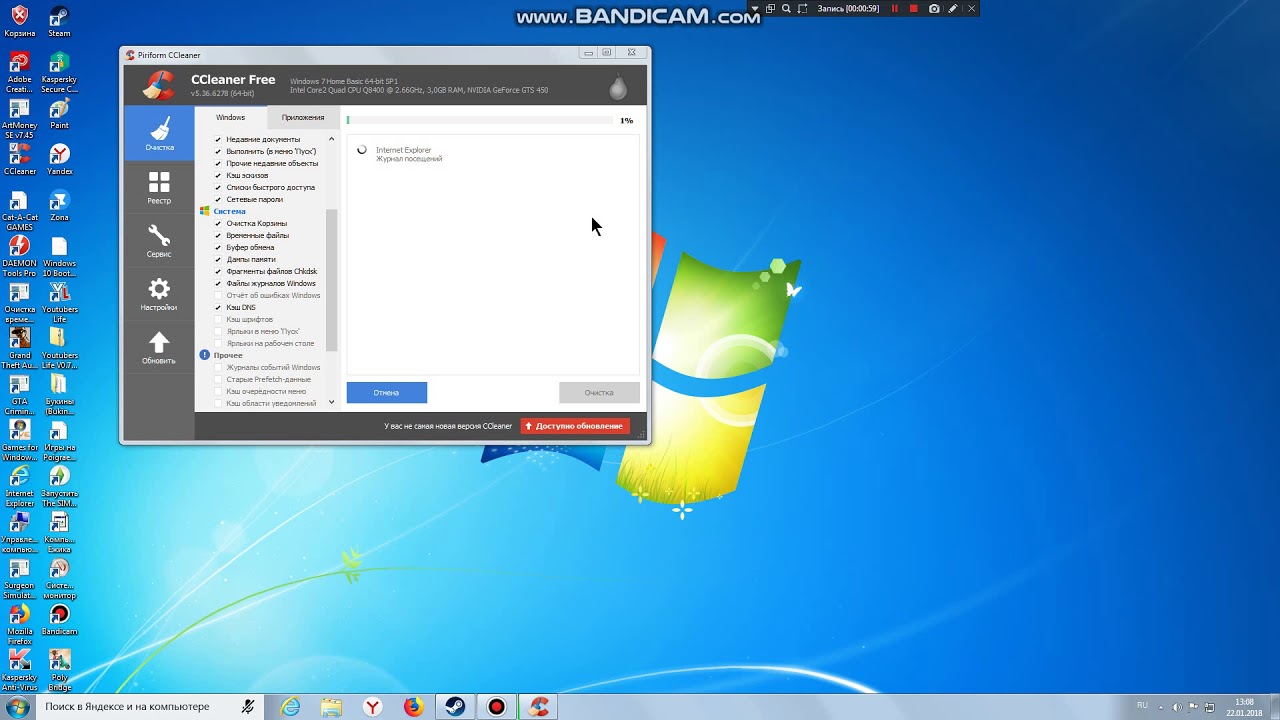Viewport: 1280px width, 720px height.
Task: Click the blue exclamation icon next to Прочее
Action: click(x=204, y=355)
